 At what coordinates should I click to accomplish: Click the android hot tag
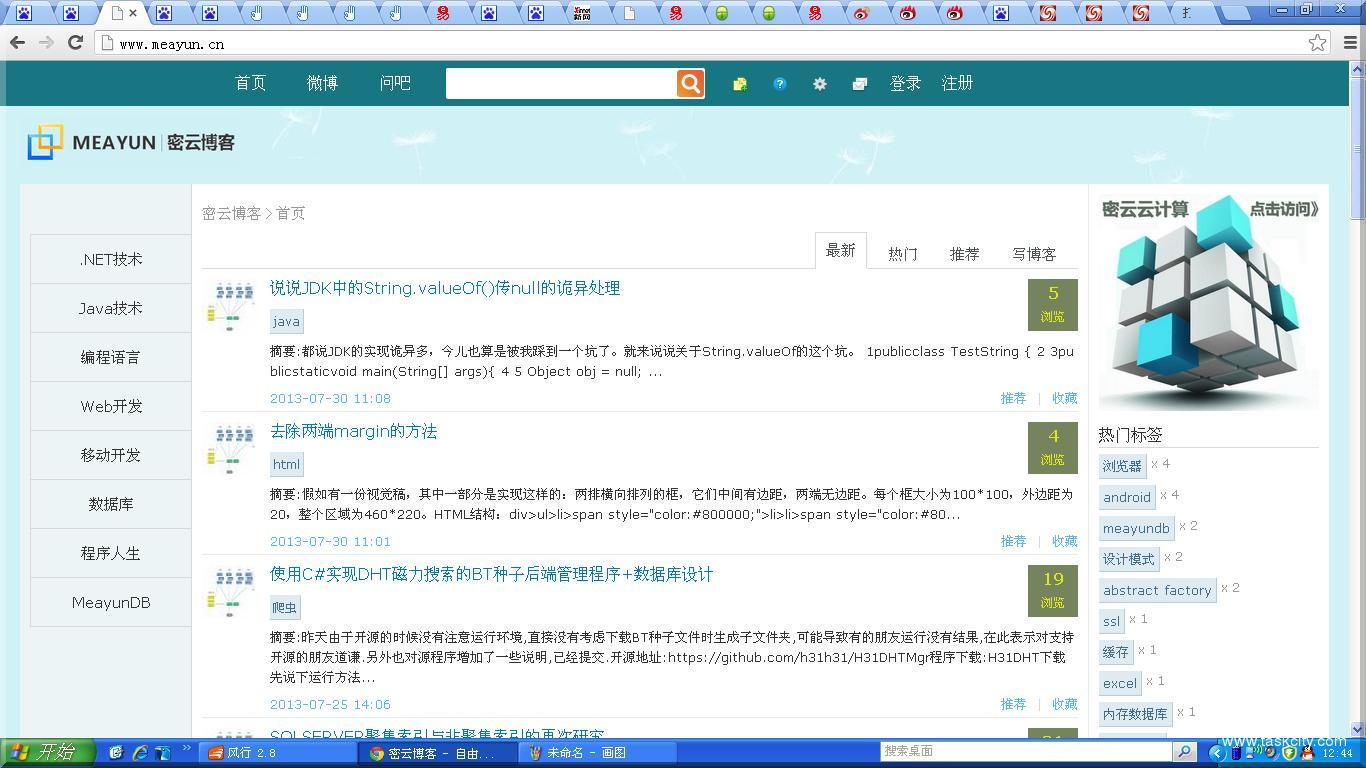1127,497
